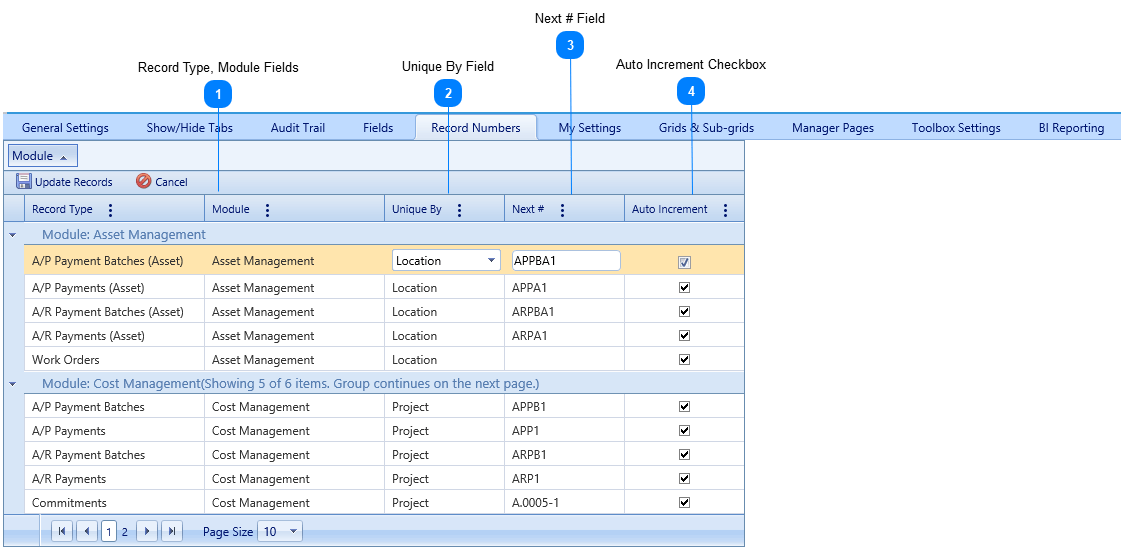Click the APPA1 Next # cell
This screenshot has height=557, width=1124.
(x=565, y=287)
